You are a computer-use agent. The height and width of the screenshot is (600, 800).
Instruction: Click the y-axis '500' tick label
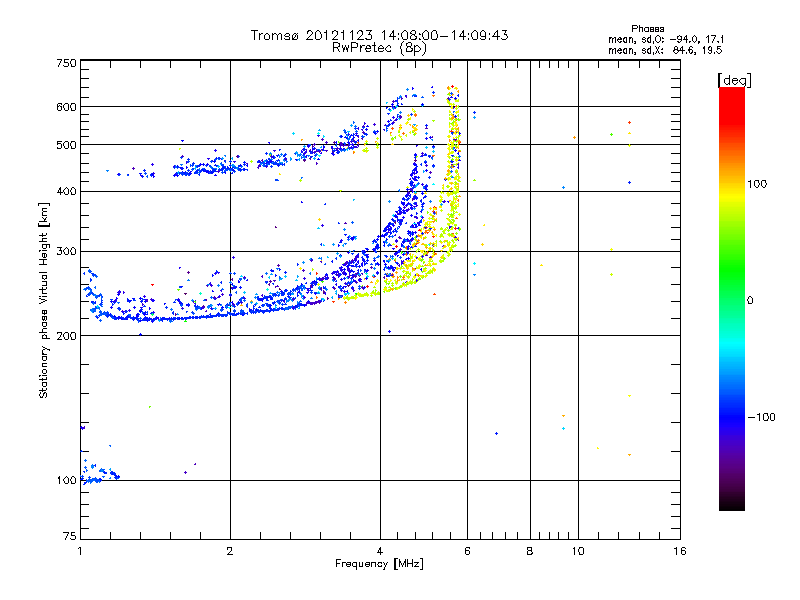66,145
